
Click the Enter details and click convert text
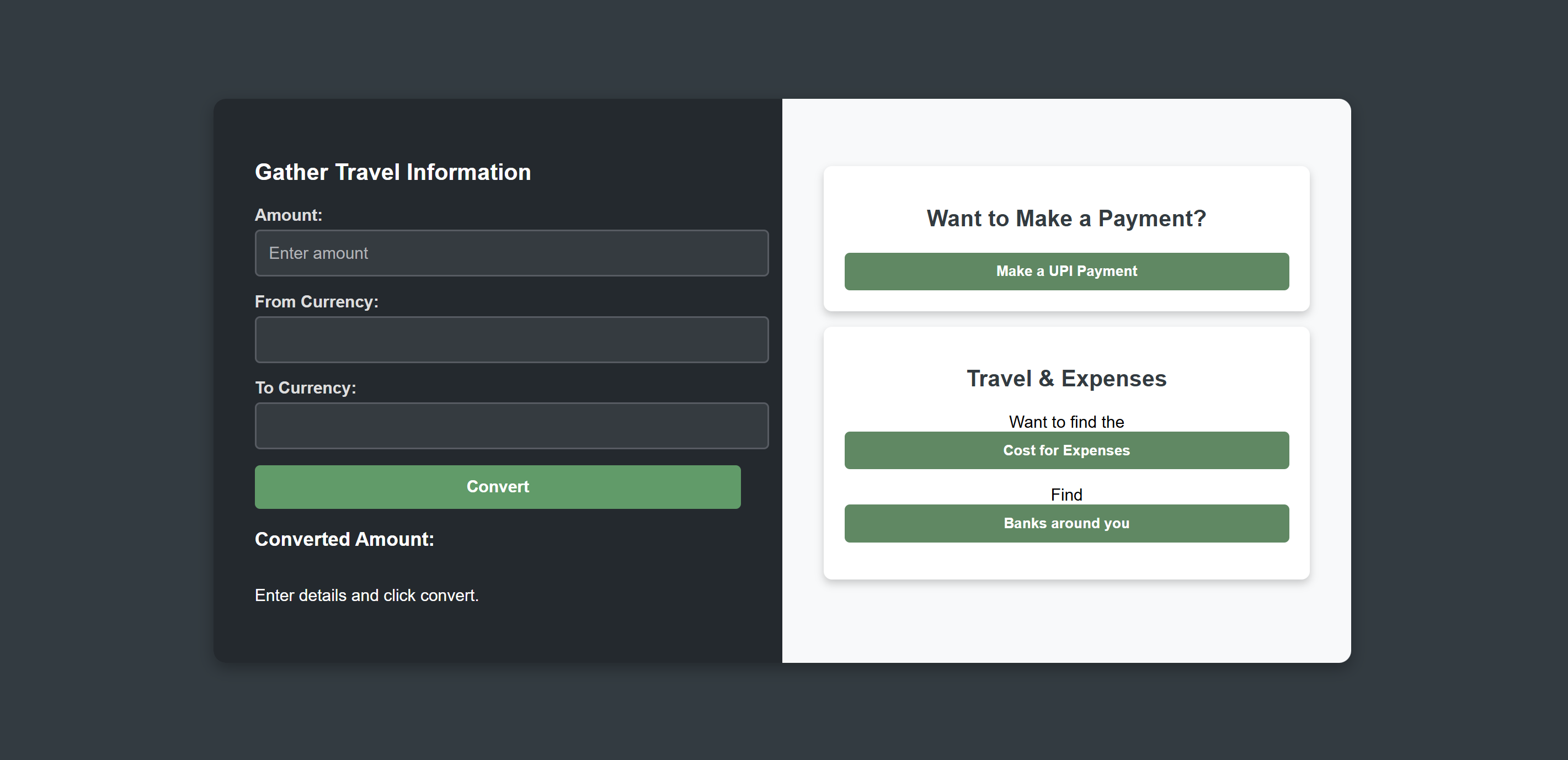click(366, 595)
